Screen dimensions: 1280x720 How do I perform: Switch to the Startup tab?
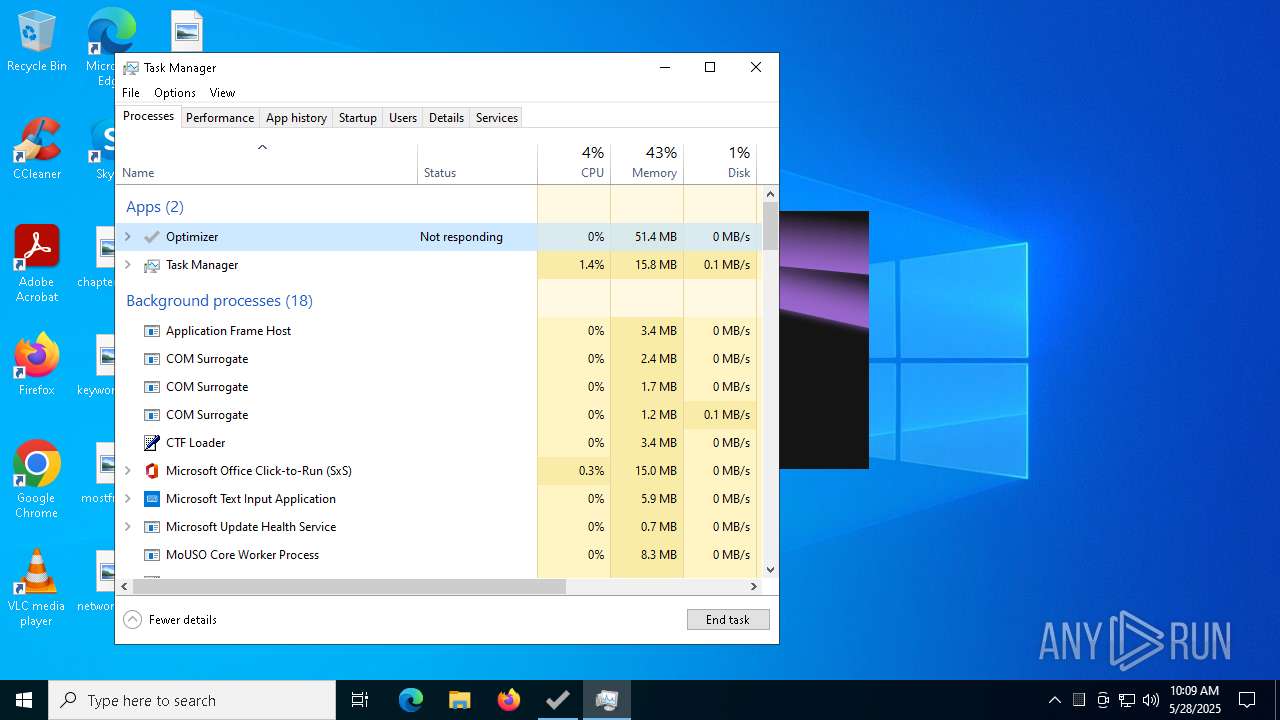(x=357, y=118)
